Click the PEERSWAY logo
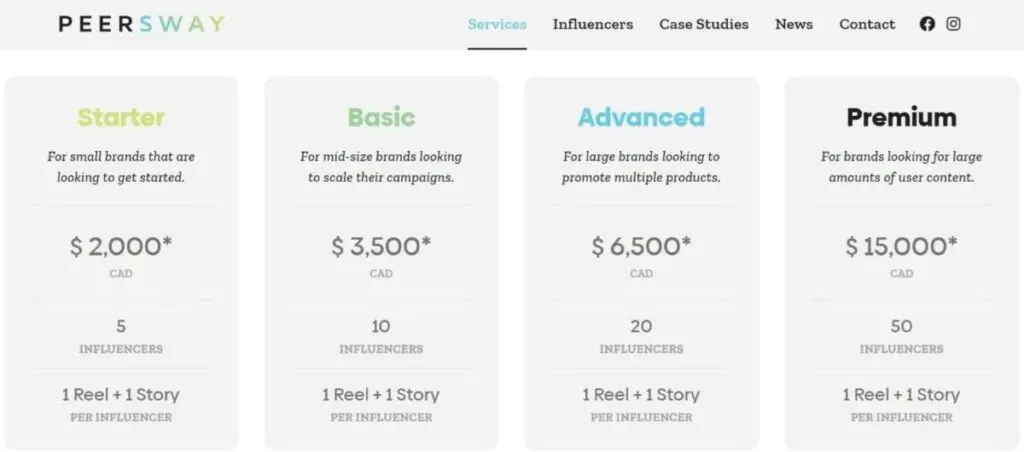 point(141,24)
